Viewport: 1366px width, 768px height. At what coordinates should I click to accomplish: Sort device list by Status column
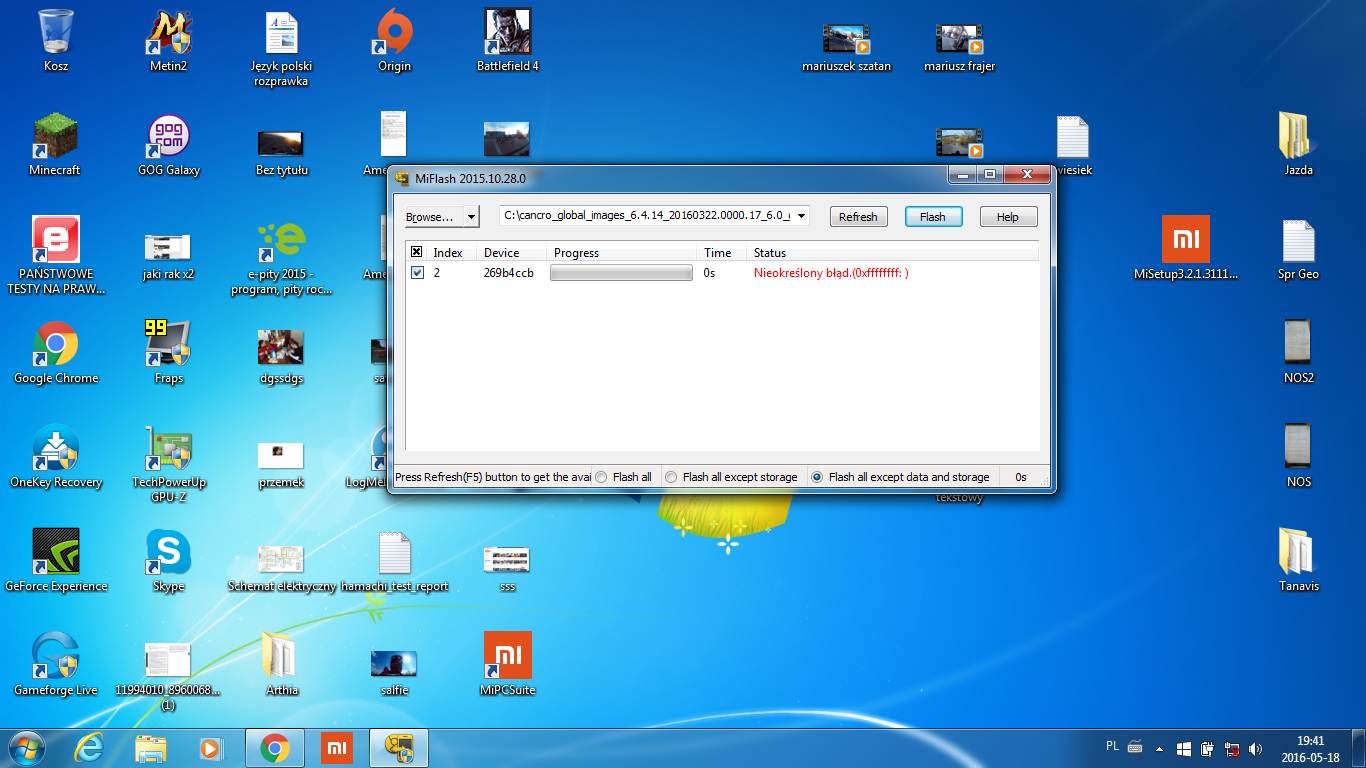[770, 253]
